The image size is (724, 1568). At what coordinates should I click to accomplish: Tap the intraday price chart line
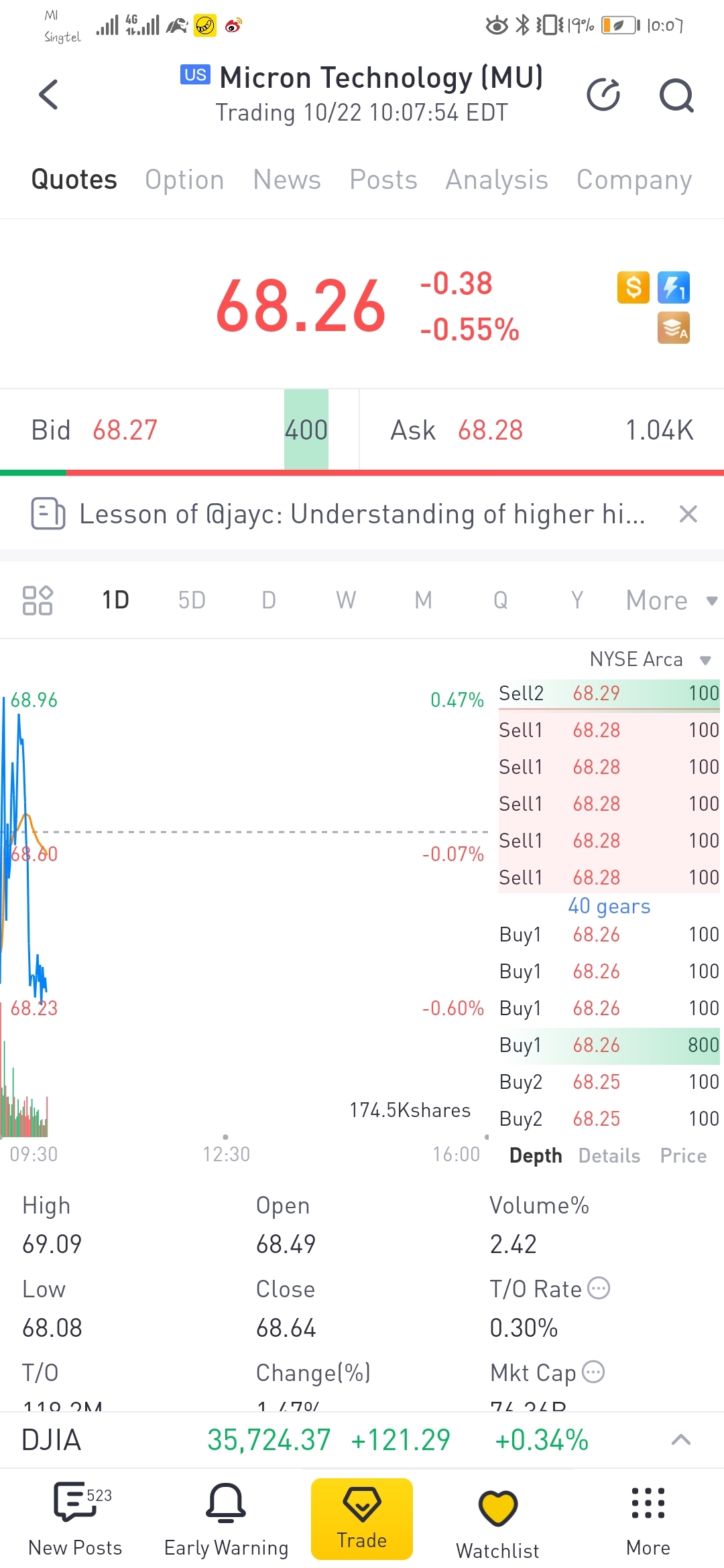(x=23, y=851)
